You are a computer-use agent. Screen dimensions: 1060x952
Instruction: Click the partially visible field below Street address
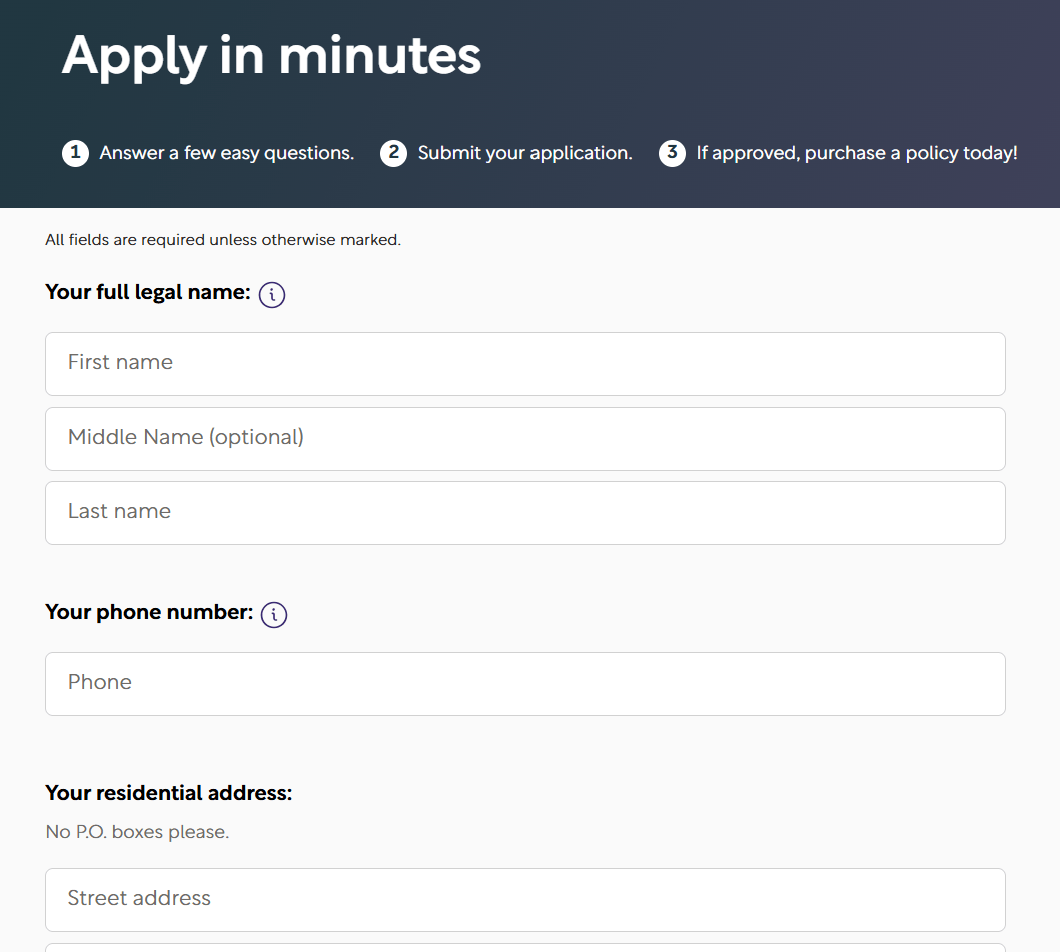click(525, 947)
